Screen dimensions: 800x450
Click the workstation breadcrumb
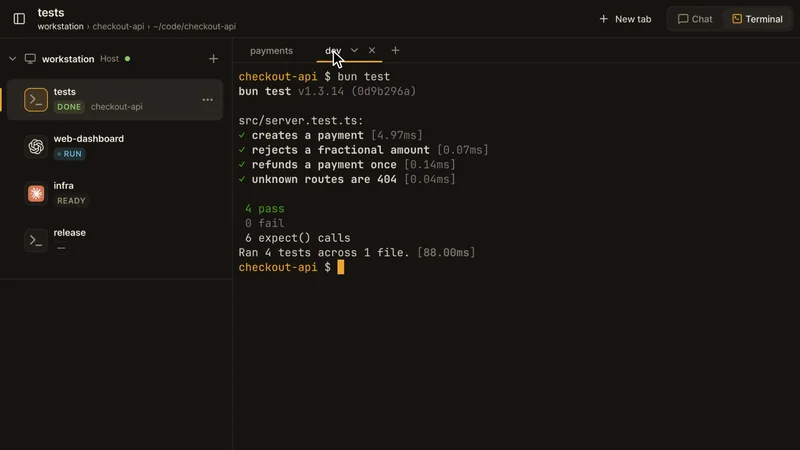coord(60,27)
